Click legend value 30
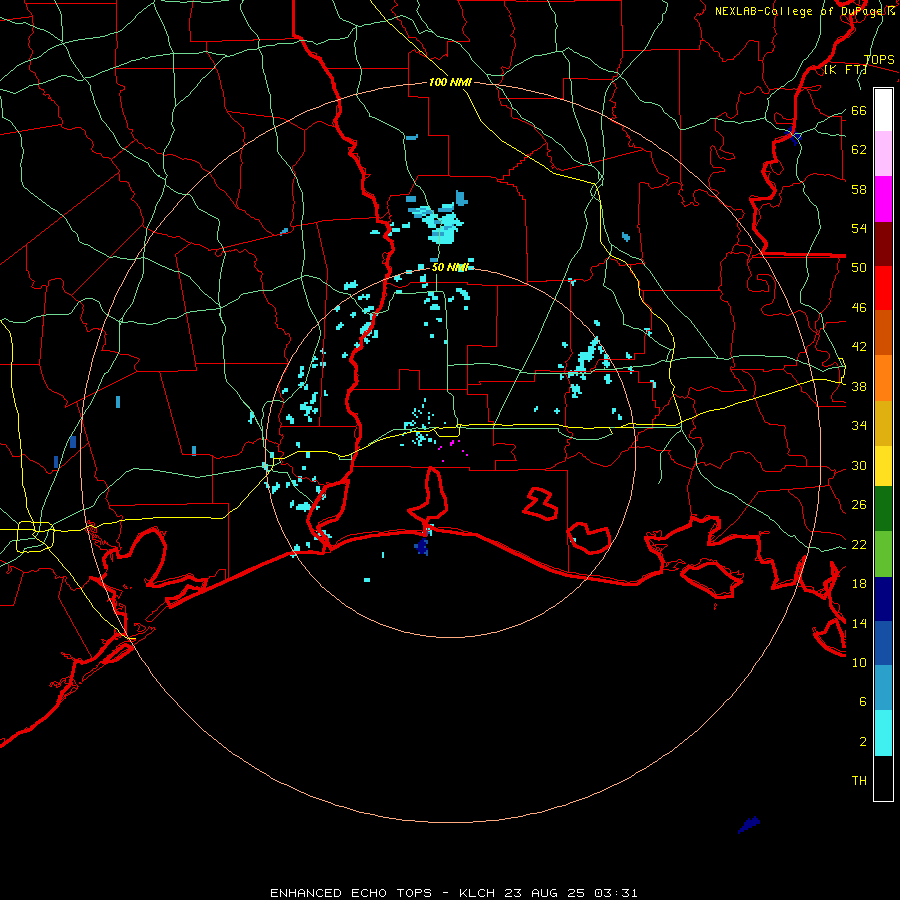Image resolution: width=900 pixels, height=900 pixels. point(859,465)
